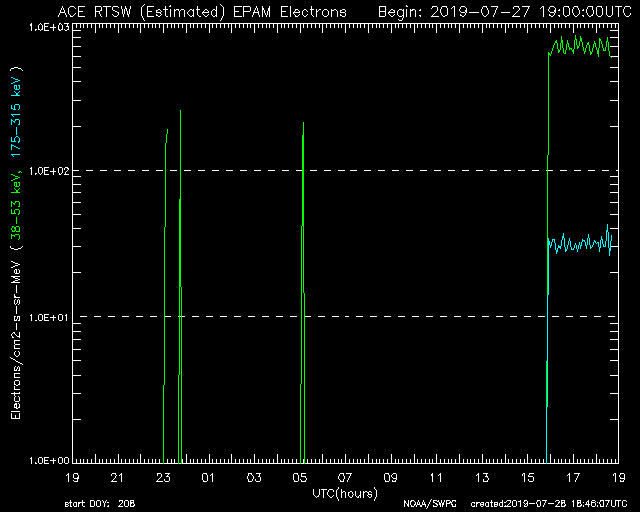Click the cyan electron flux plateau line
Screen dimensions: 640x512
coord(580,242)
